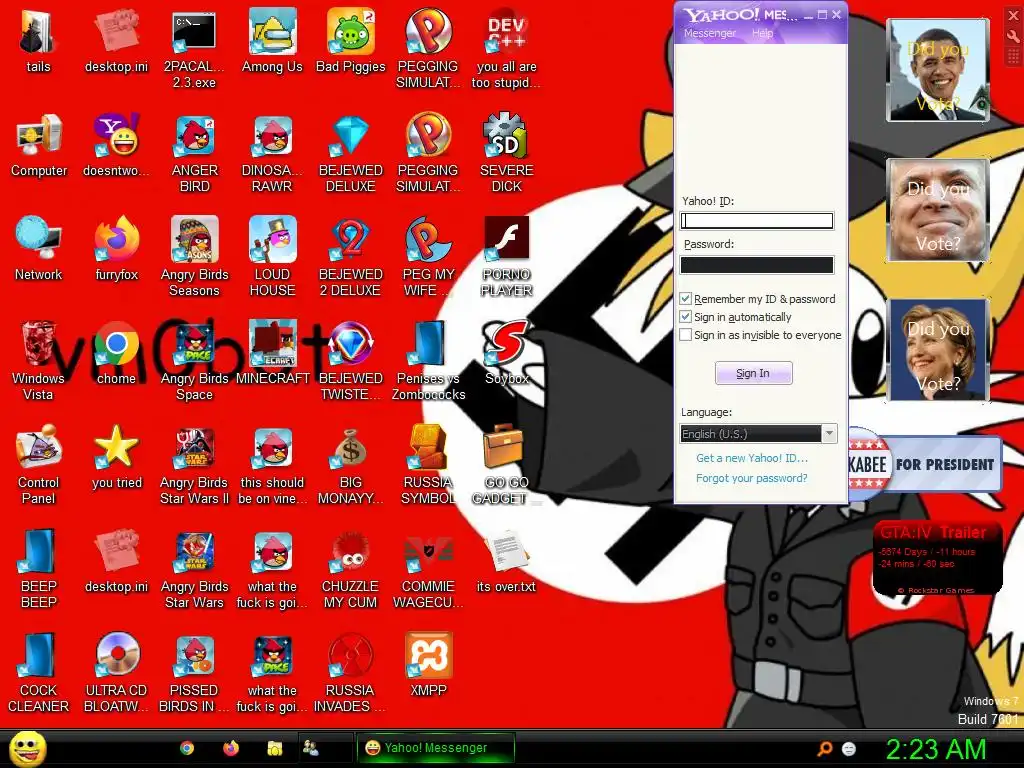Click 'Forgot your password?' link
Image resolution: width=1024 pixels, height=768 pixels.
point(752,478)
